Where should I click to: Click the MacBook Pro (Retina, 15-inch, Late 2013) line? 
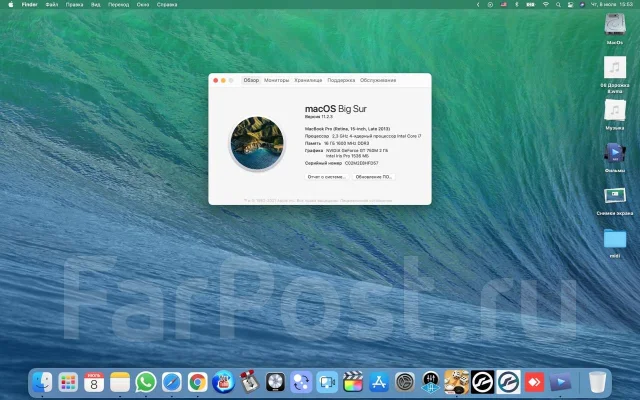347,129
